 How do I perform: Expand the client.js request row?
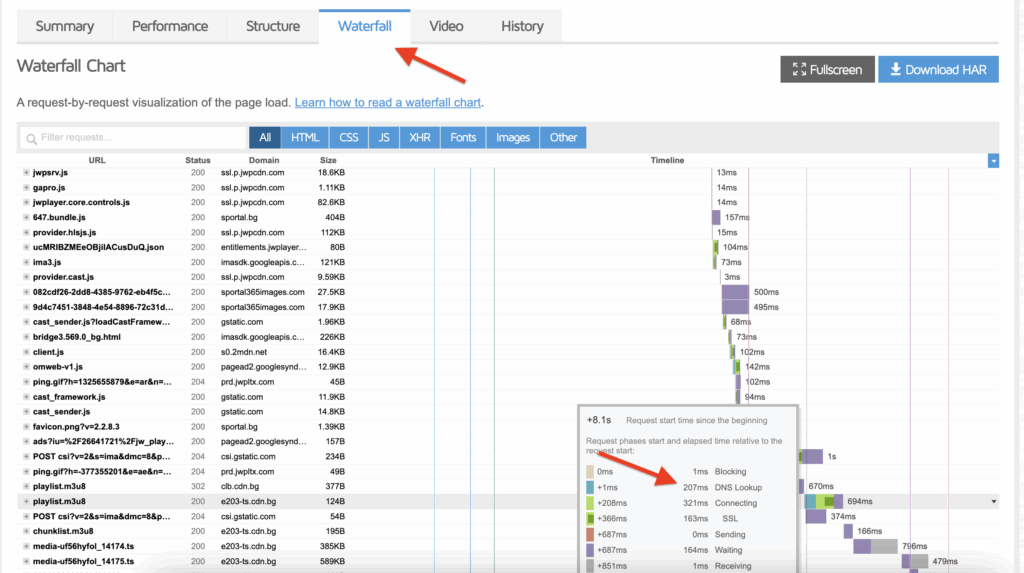point(26,352)
